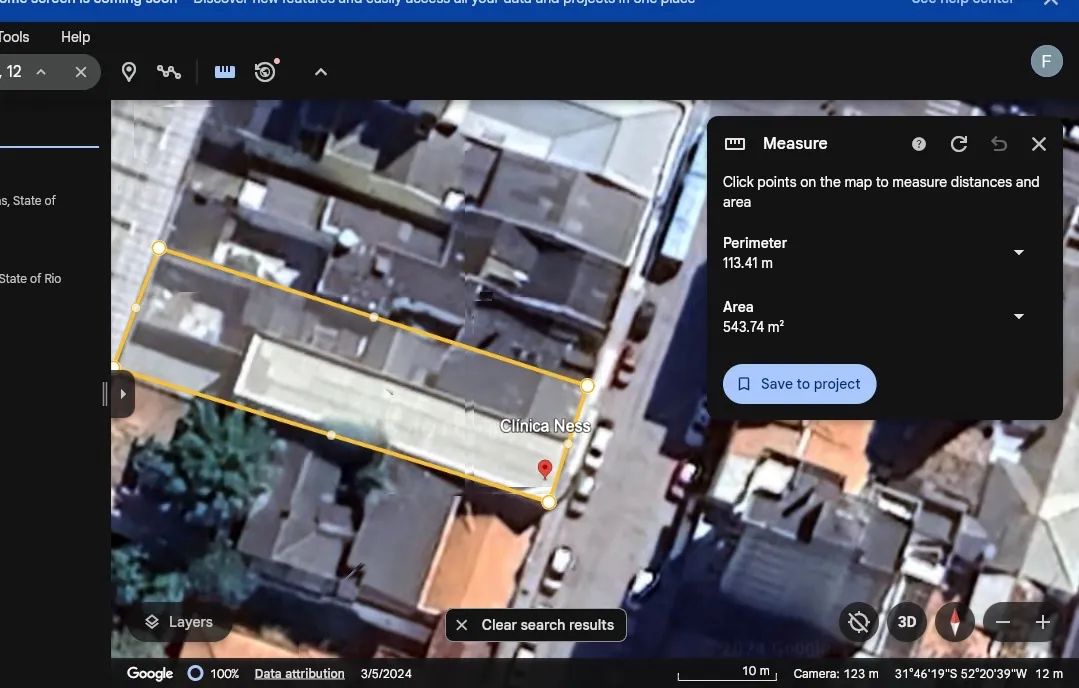The width and height of the screenshot is (1079, 688).
Task: Collapse the toolbar with the up chevron
Action: click(x=321, y=72)
